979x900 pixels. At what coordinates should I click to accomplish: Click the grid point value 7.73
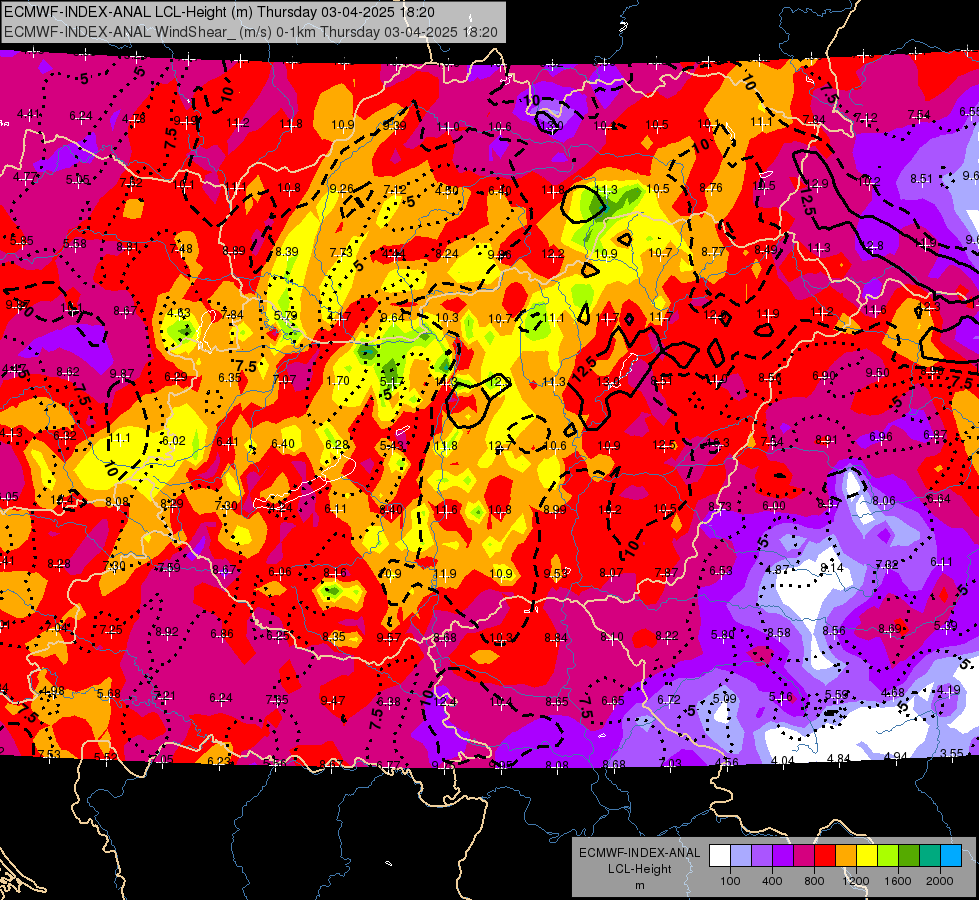[341, 252]
